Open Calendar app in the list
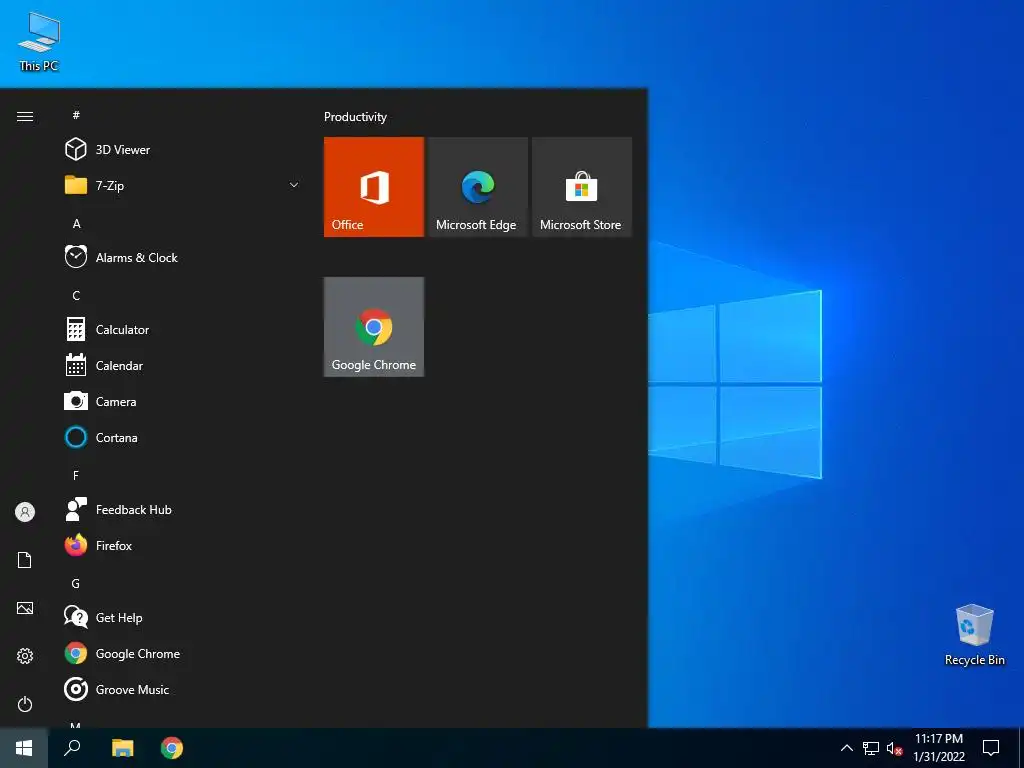The image size is (1024, 768). 183,365
